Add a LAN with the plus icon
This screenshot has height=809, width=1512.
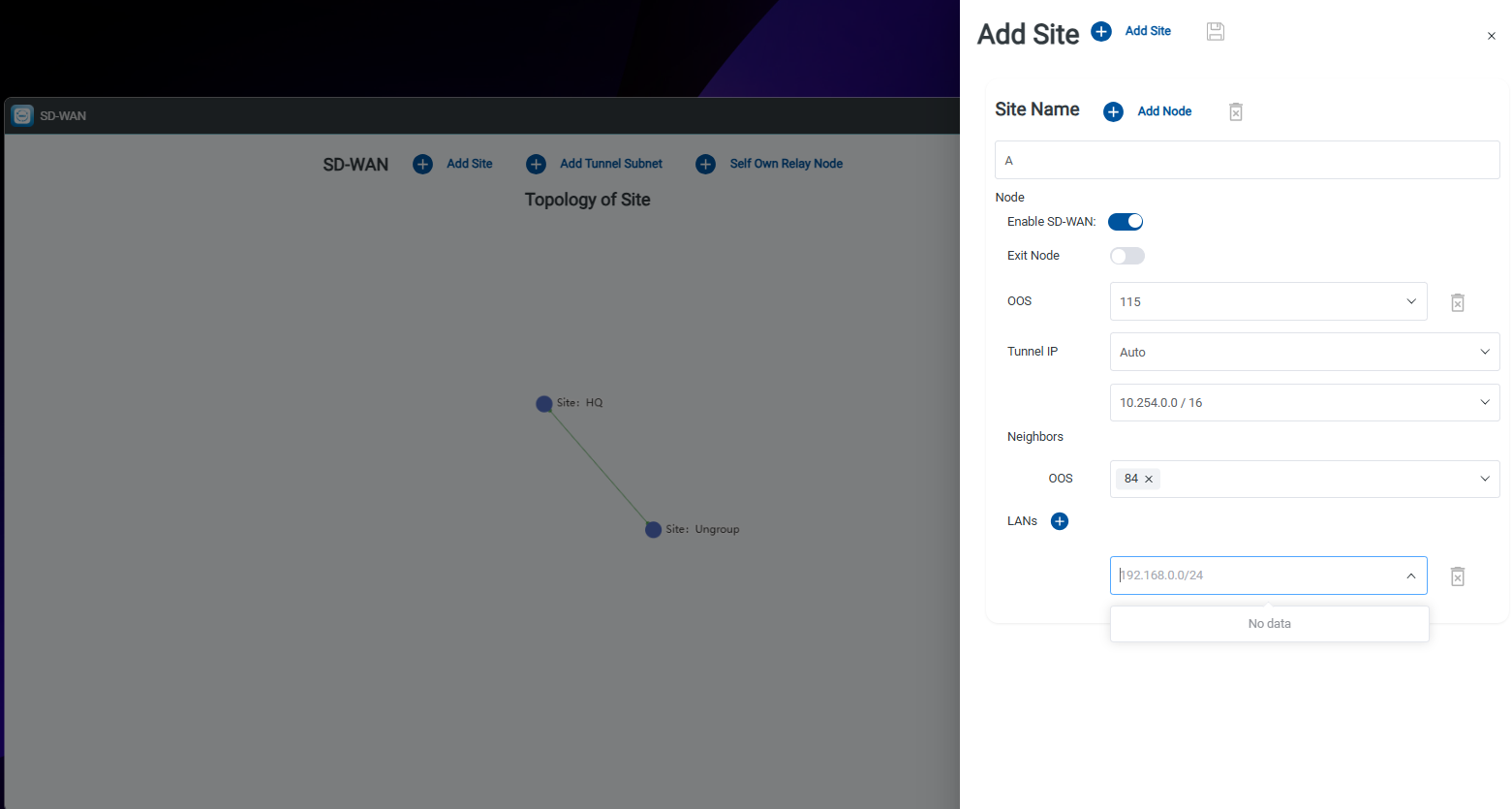(1060, 521)
